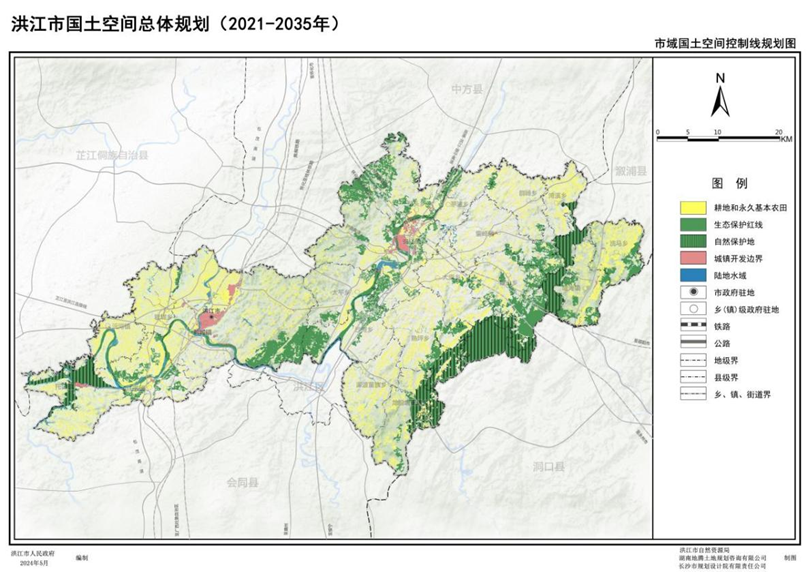Click the market-government seat symbol in legend

pos(691,292)
